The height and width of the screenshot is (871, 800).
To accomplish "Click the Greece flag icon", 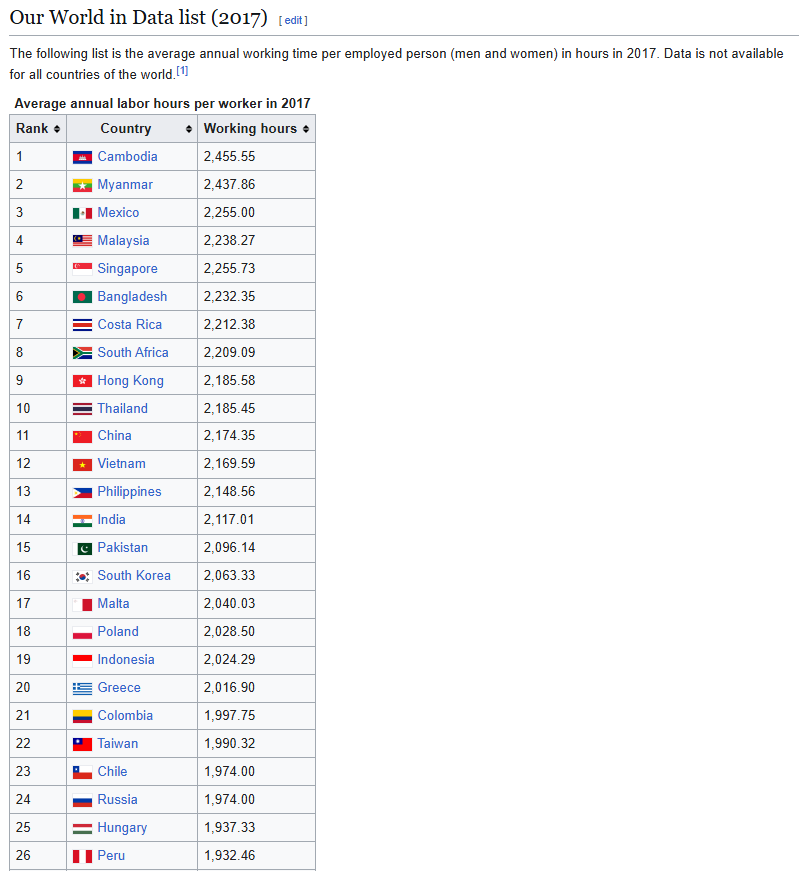I will 82,688.
